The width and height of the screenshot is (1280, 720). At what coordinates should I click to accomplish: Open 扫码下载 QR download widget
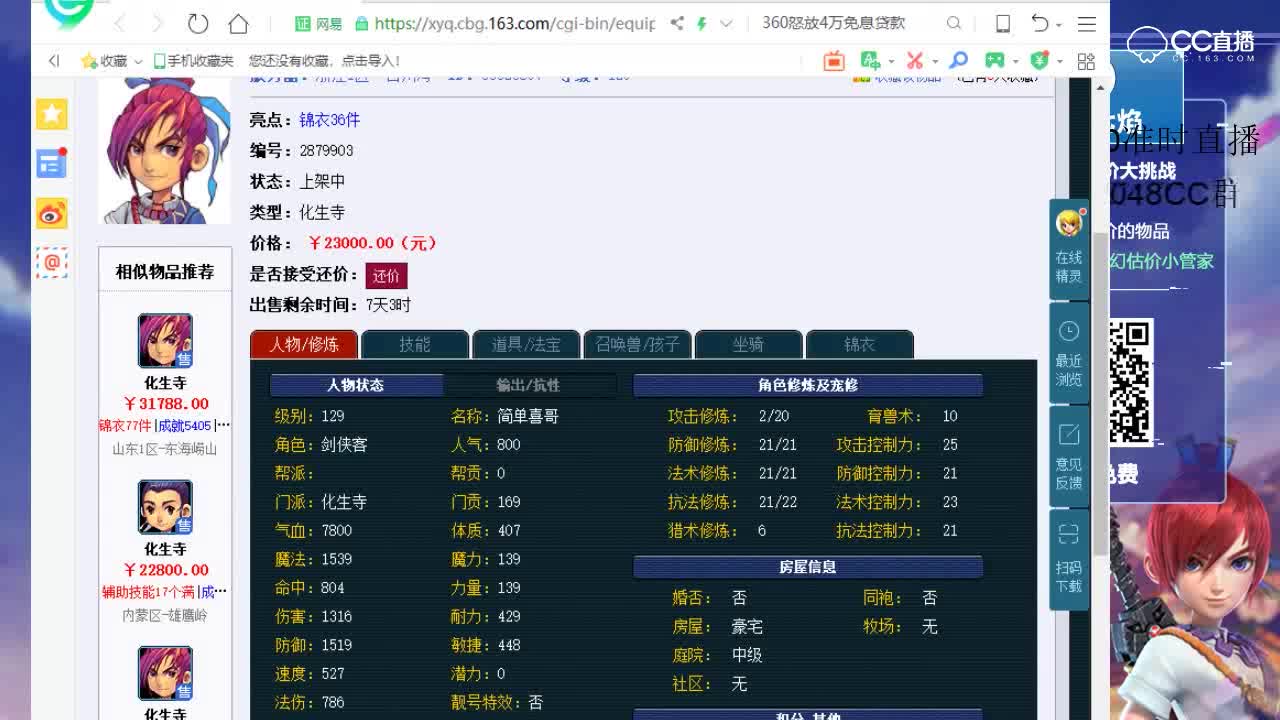[1069, 559]
